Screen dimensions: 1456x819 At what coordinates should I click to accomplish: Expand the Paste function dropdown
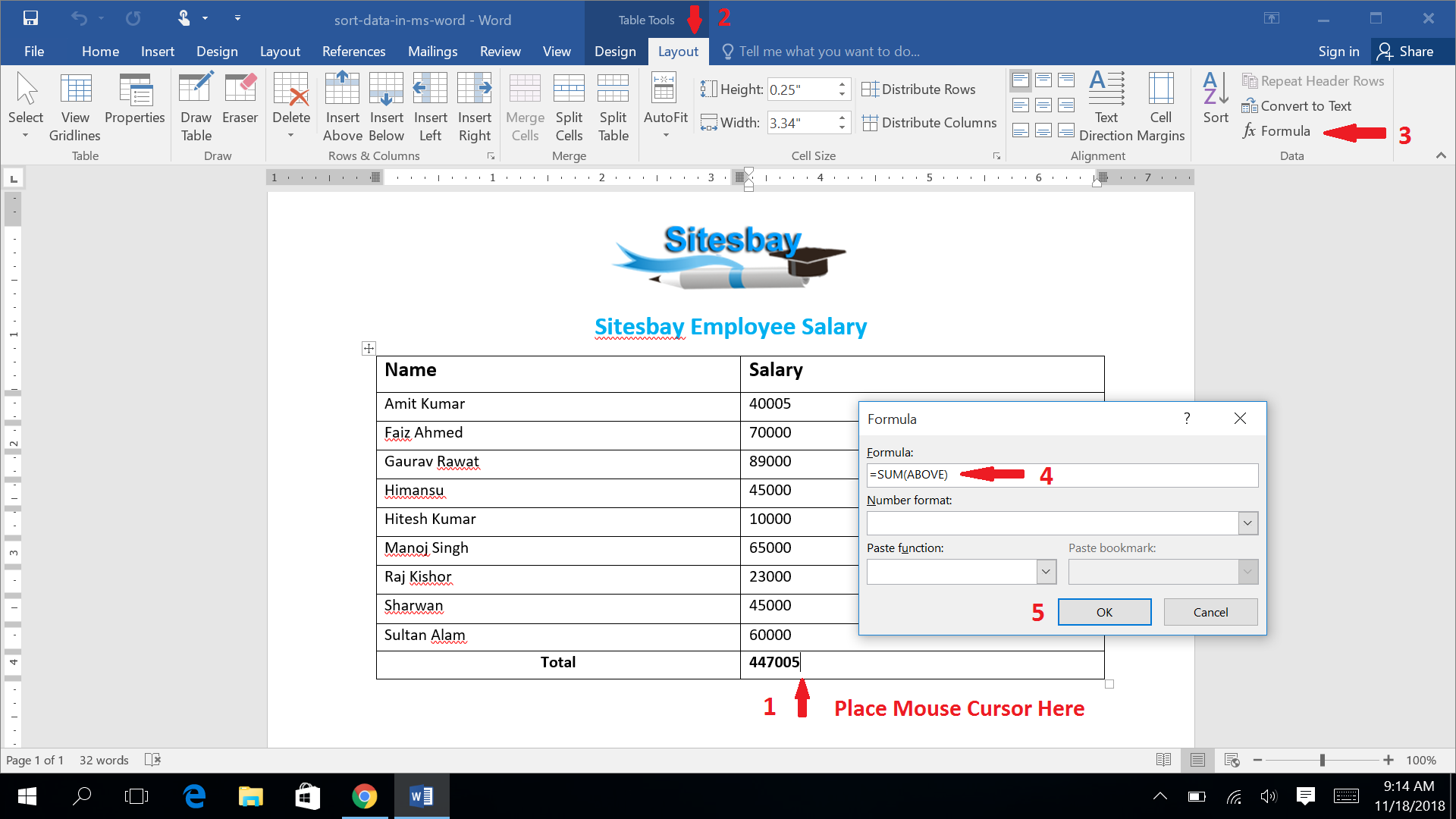[1044, 571]
